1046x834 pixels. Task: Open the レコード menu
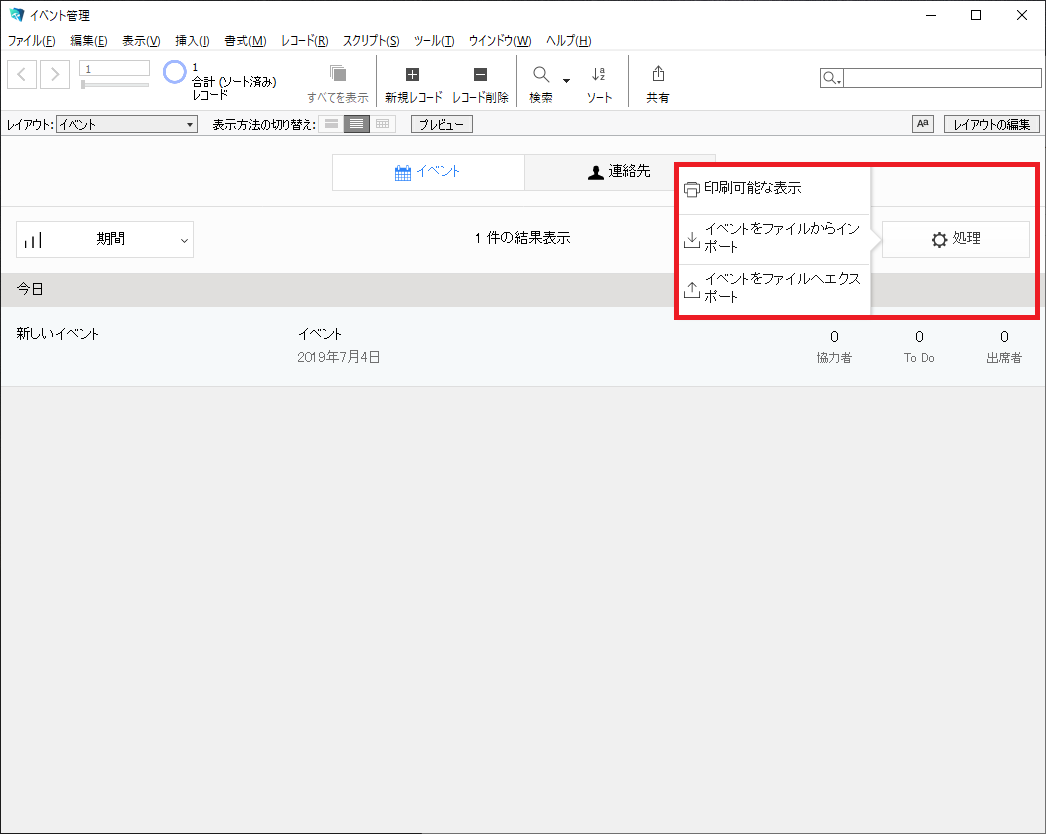point(305,41)
